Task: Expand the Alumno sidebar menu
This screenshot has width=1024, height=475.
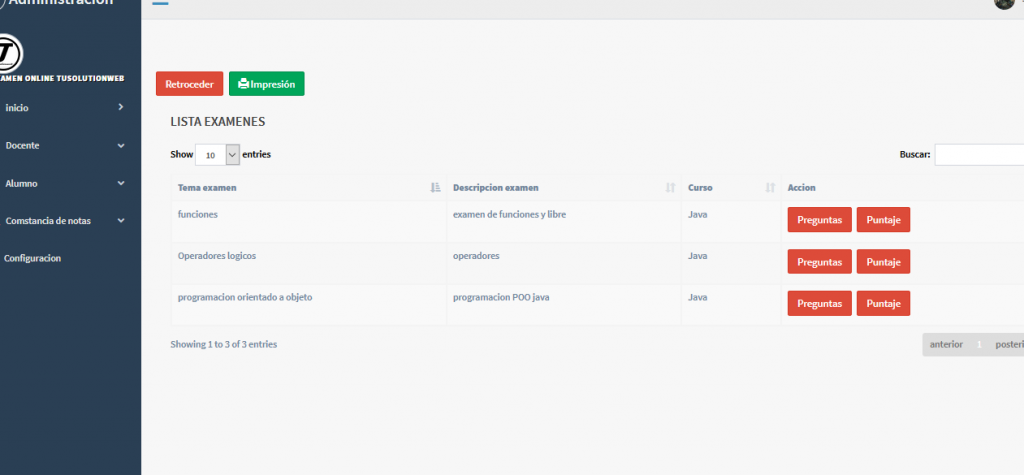Action: [x=120, y=184]
